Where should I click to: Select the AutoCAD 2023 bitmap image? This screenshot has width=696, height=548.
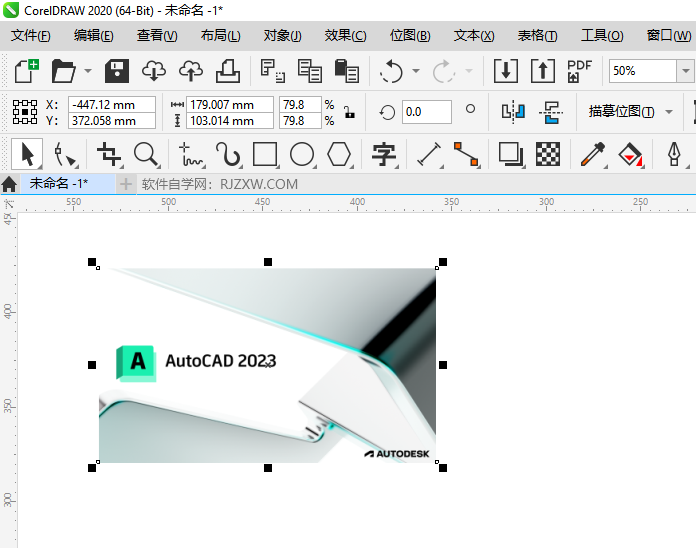(267, 365)
